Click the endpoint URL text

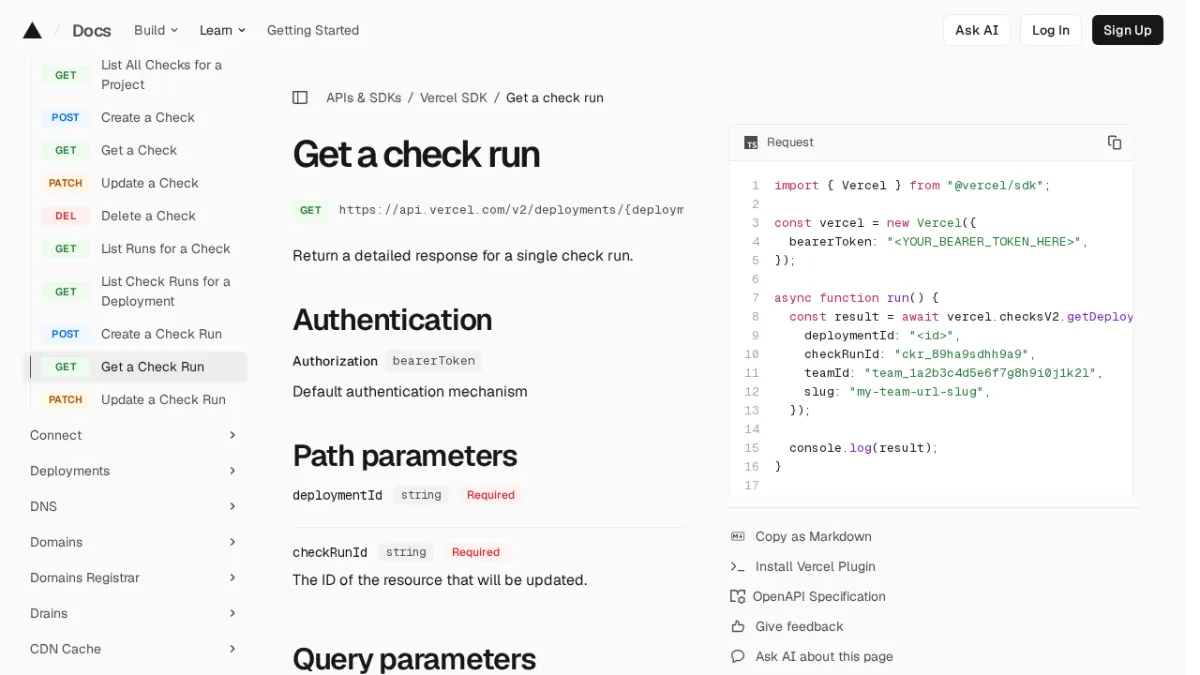[x=511, y=210]
